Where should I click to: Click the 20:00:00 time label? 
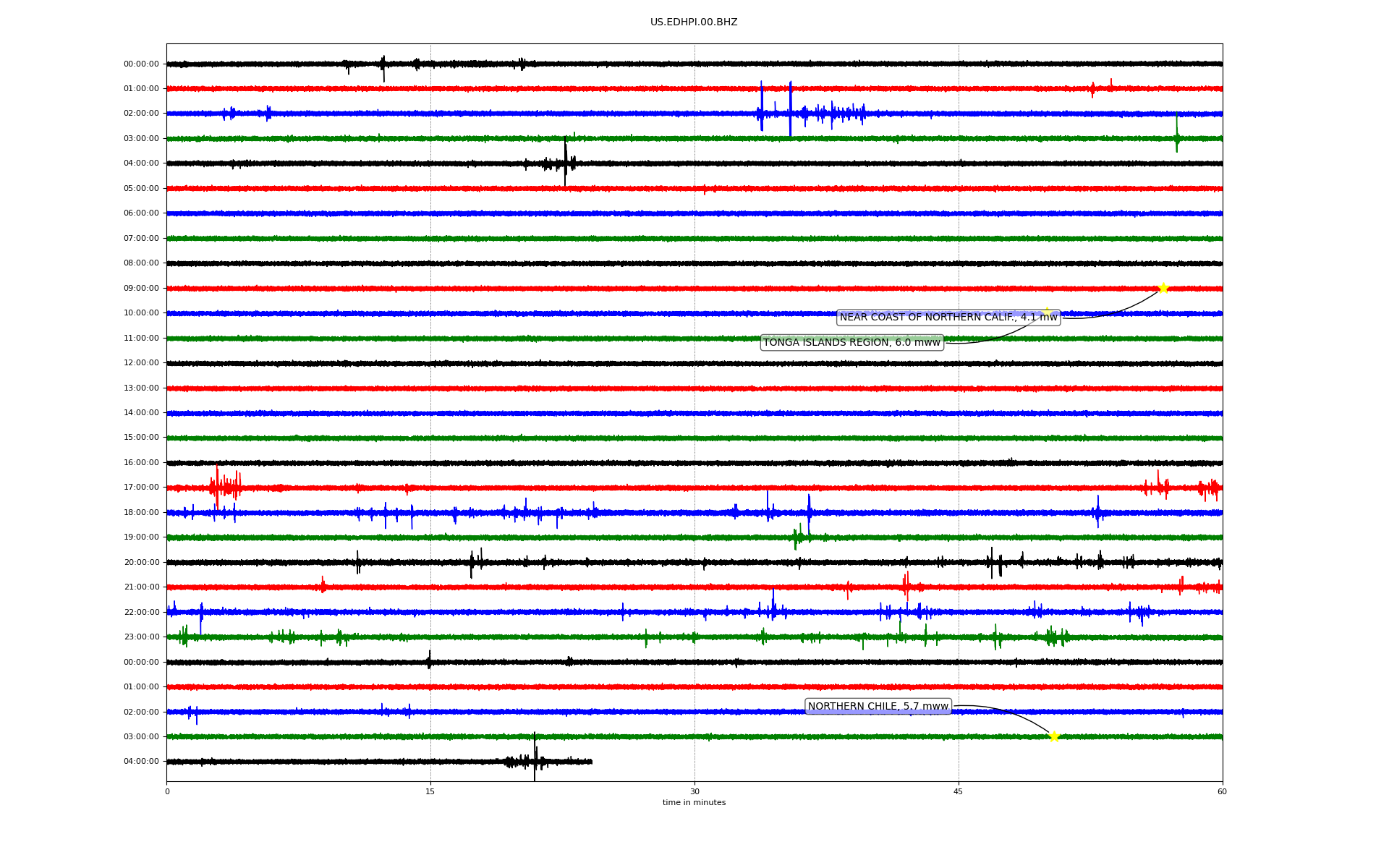pyautogui.click(x=141, y=563)
